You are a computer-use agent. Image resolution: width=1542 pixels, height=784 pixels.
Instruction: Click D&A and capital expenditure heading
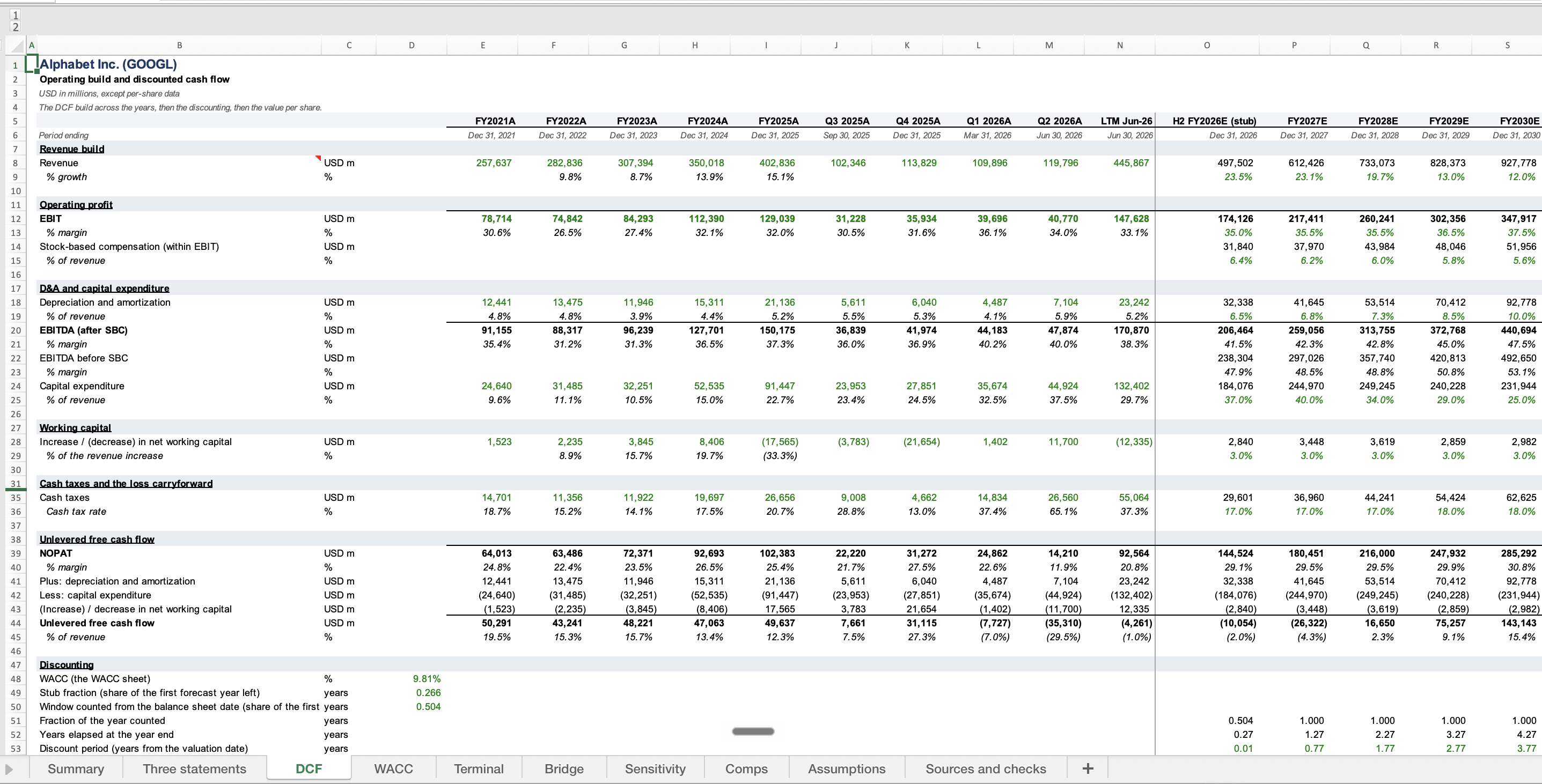[x=104, y=289]
